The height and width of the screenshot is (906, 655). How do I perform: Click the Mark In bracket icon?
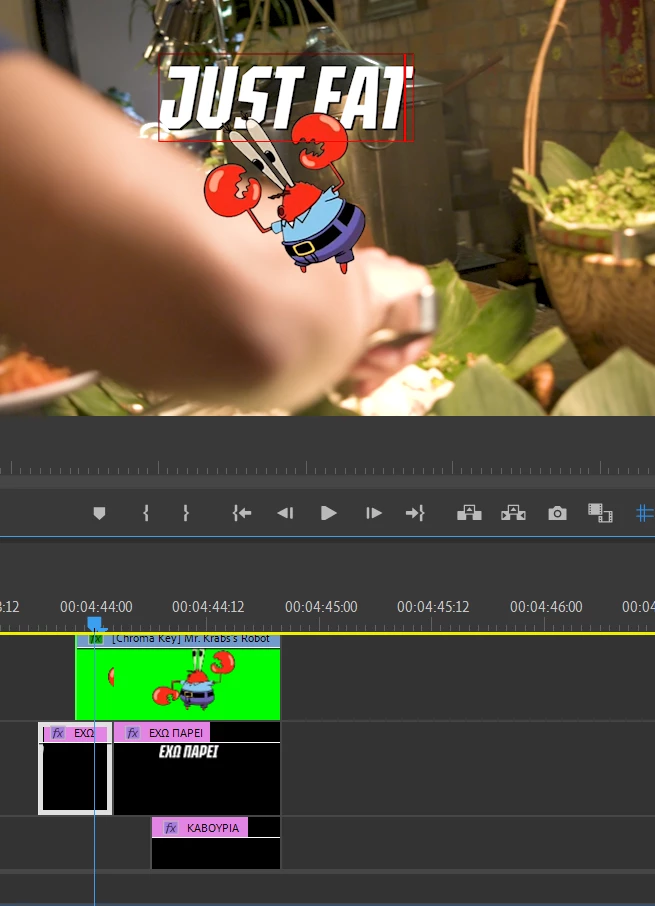point(146,513)
